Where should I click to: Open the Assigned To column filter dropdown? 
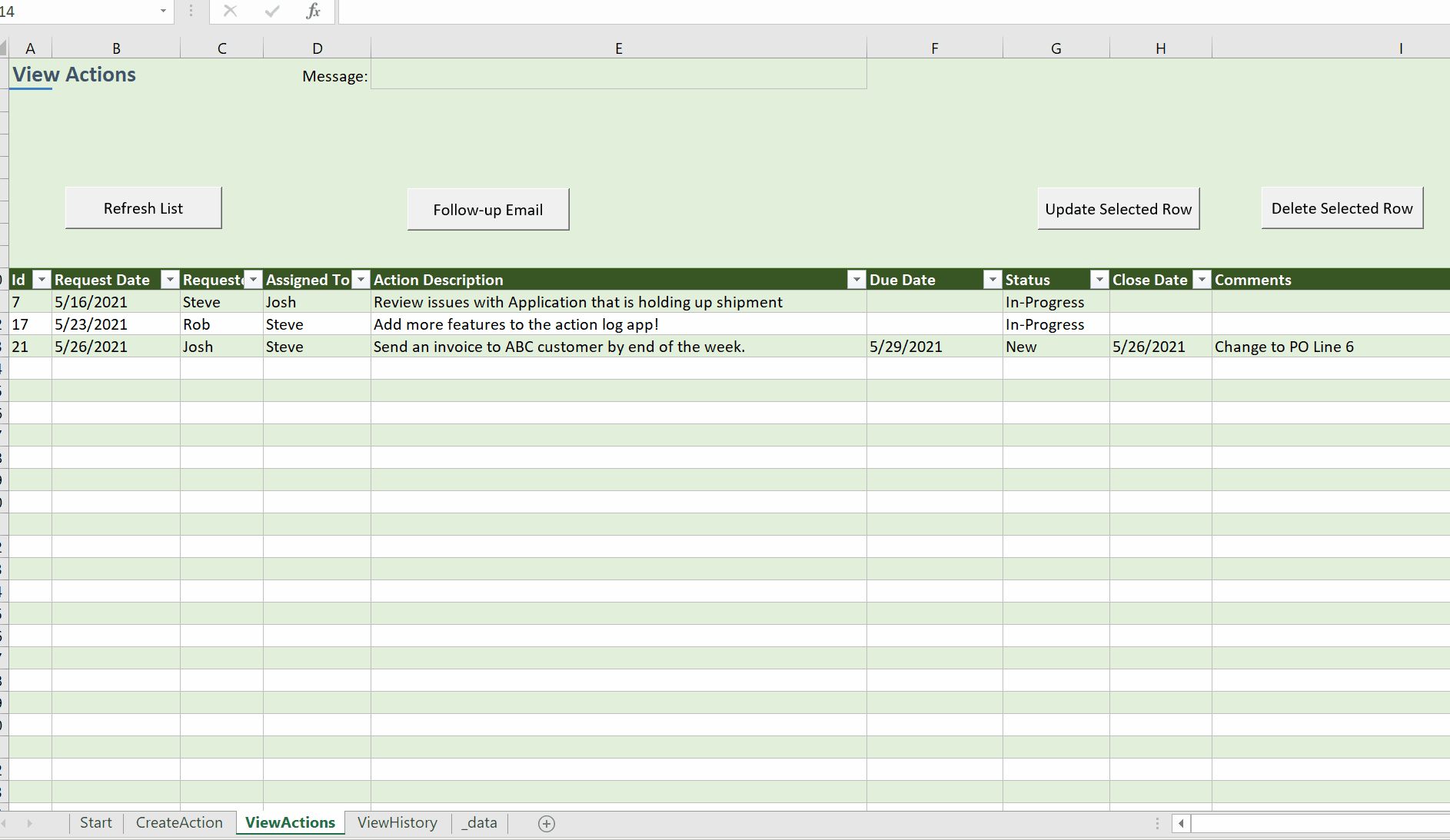click(x=361, y=279)
